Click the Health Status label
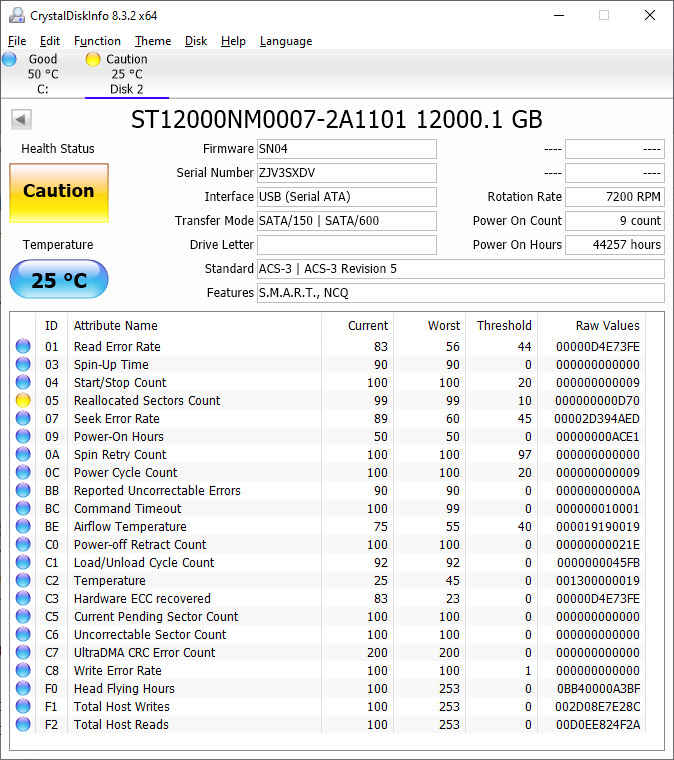This screenshot has width=674, height=760. pos(58,149)
